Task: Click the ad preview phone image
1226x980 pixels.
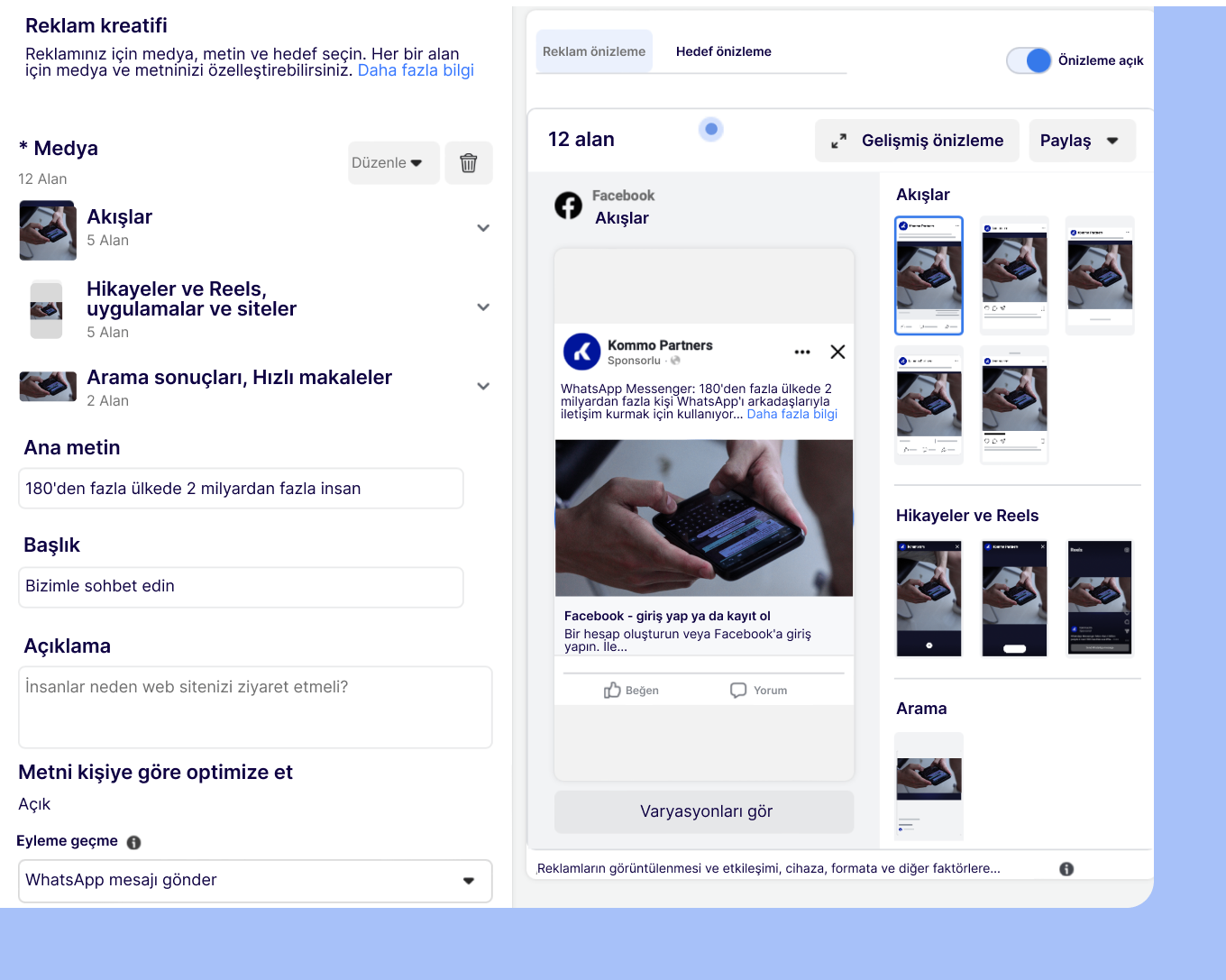Action: click(704, 517)
